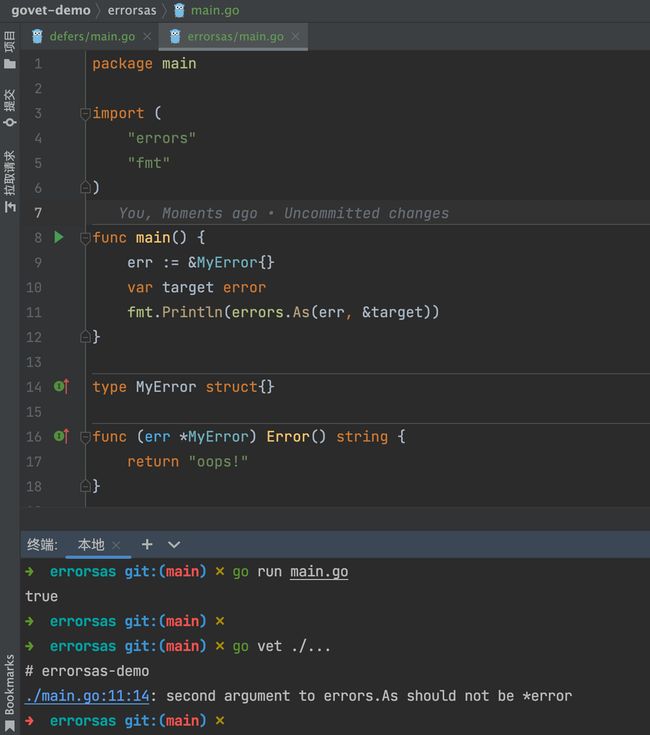Click the main.go link in go run command
The width and height of the screenshot is (650, 735).
319,572
